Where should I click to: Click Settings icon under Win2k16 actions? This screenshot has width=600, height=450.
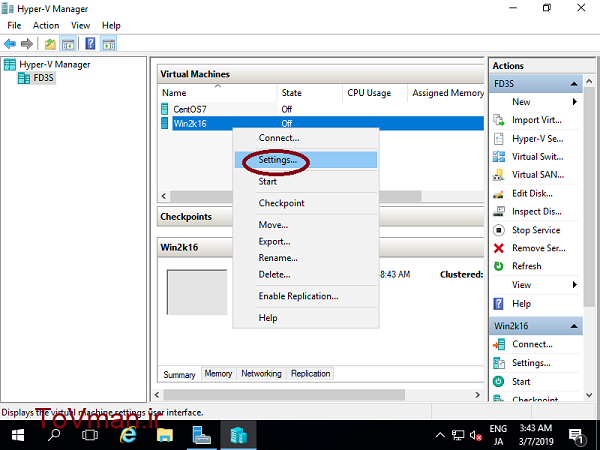(499, 363)
